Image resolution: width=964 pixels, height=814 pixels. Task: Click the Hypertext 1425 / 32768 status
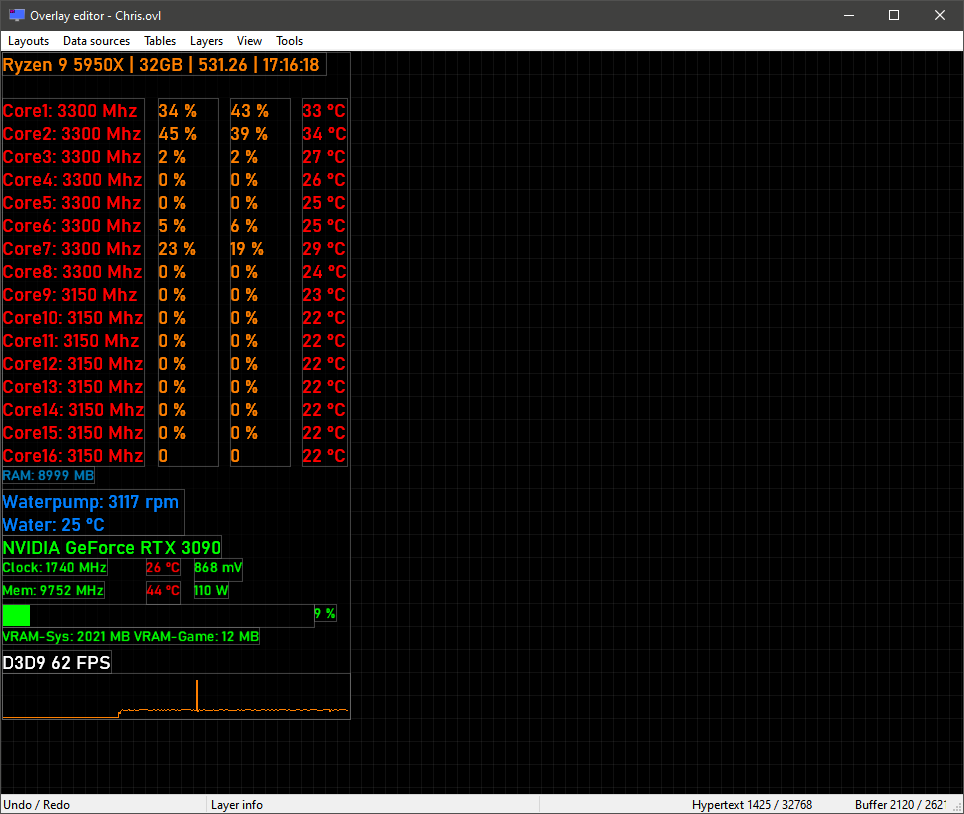[751, 804]
